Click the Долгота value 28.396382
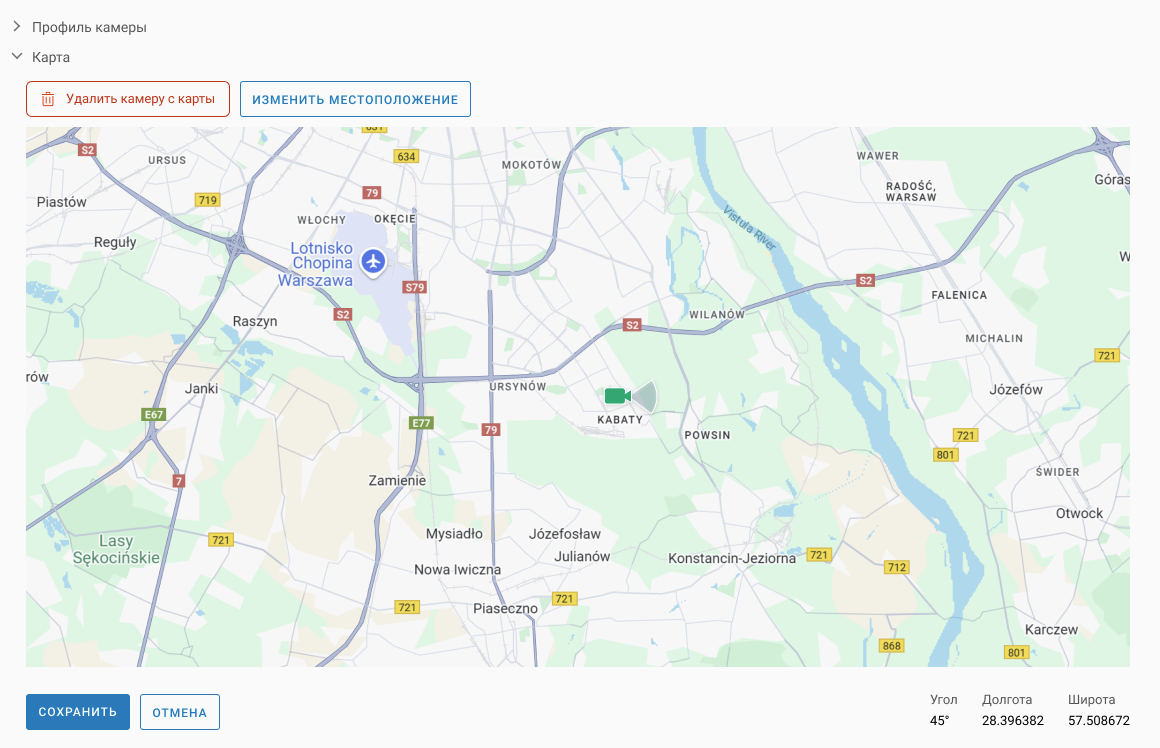This screenshot has height=748, width=1160. click(1012, 720)
